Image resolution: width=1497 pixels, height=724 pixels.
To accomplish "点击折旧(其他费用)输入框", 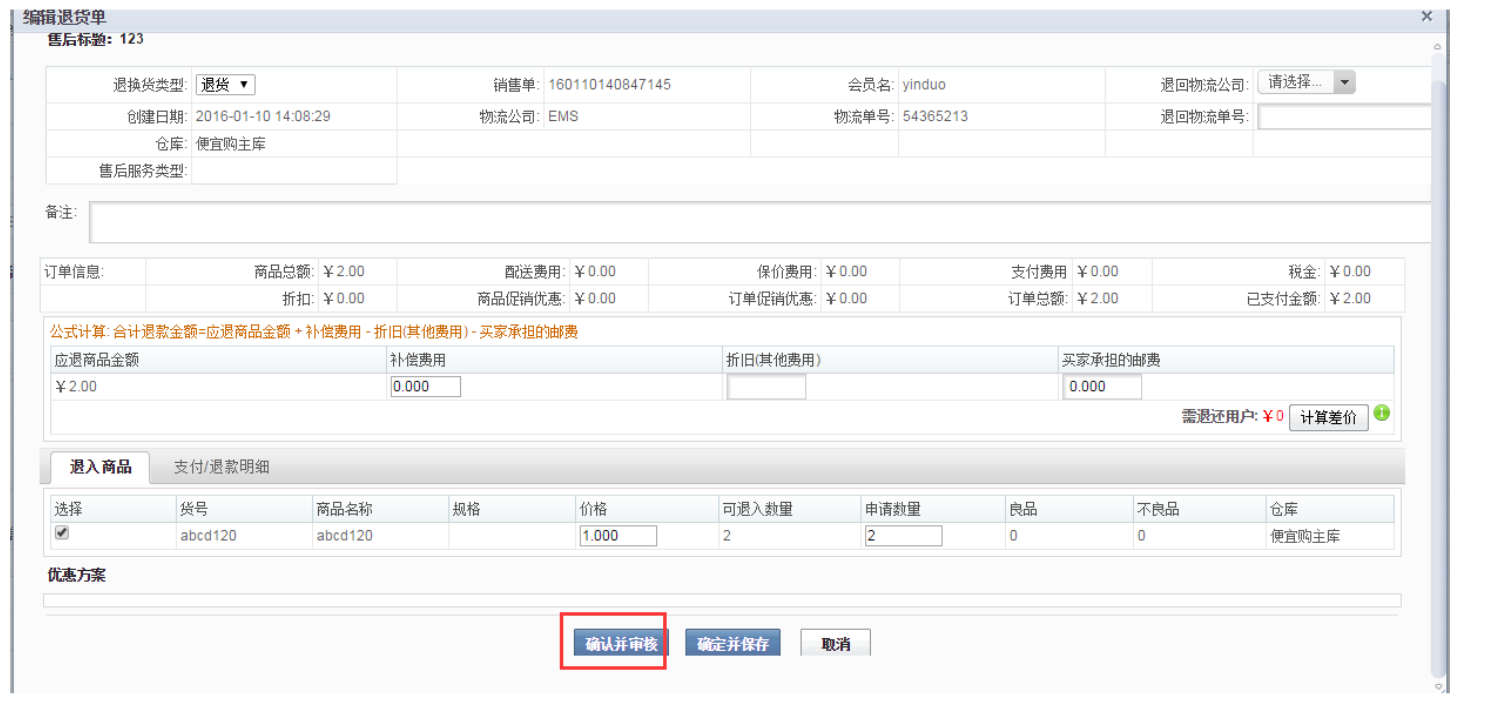I will (x=766, y=386).
